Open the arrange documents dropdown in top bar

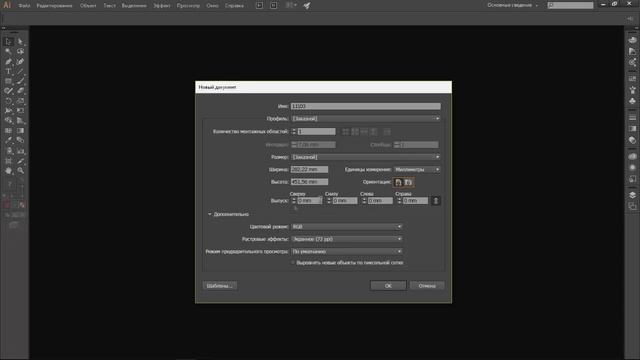coord(291,5)
